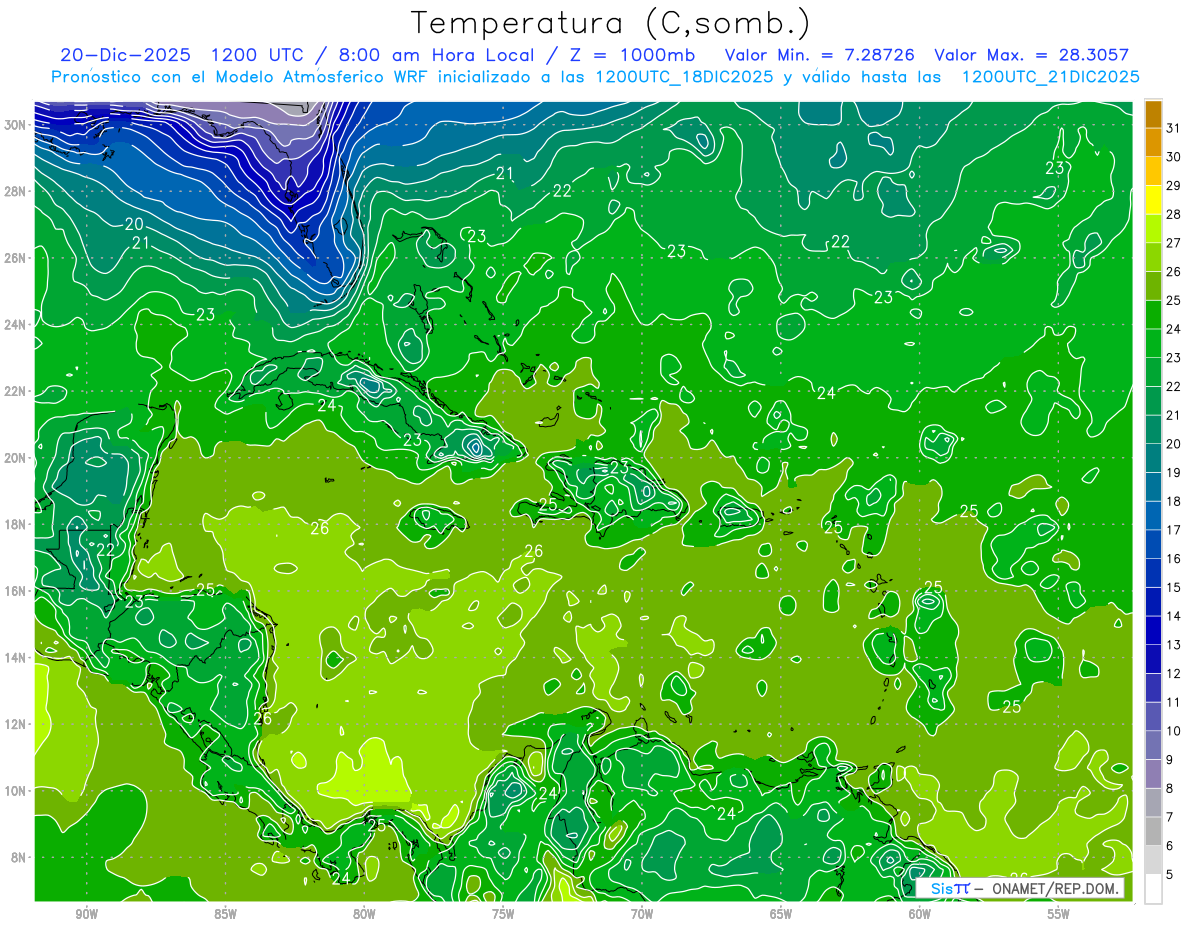This screenshot has width=1200, height=927.
Task: Click the color scale label 31
Action: [x=1173, y=127]
